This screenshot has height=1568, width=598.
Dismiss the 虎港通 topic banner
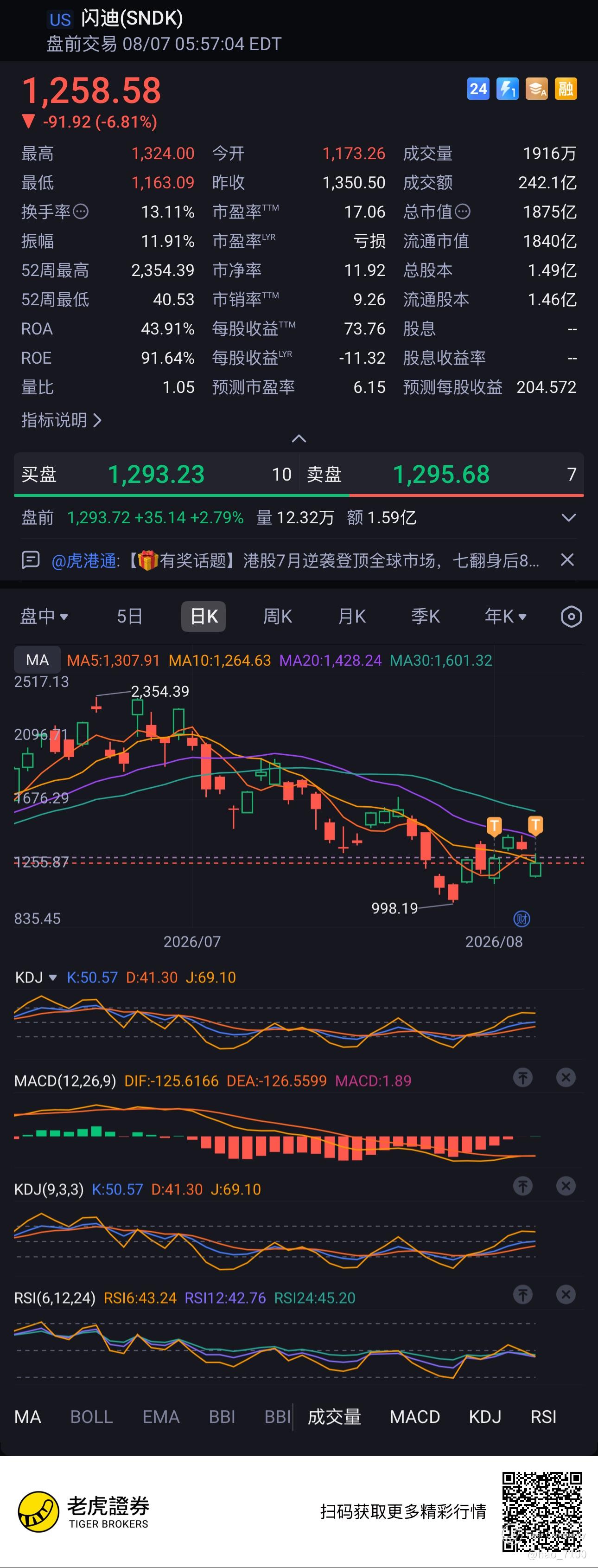point(567,560)
